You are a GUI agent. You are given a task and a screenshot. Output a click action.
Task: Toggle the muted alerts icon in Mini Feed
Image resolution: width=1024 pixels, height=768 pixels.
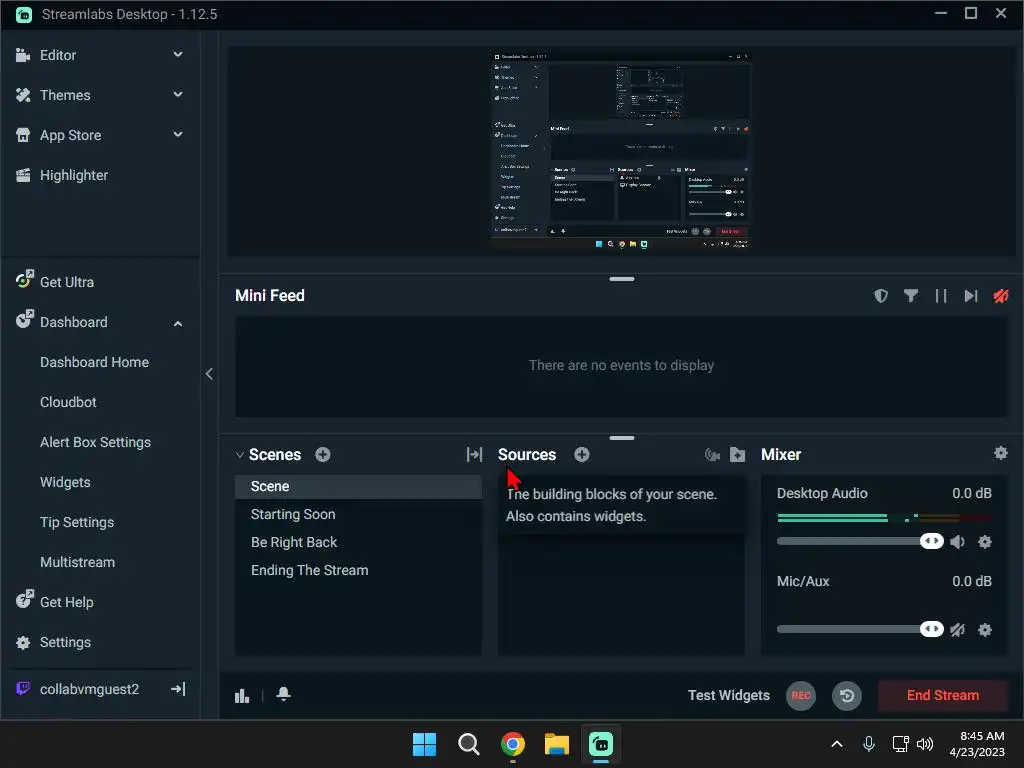(x=1000, y=296)
